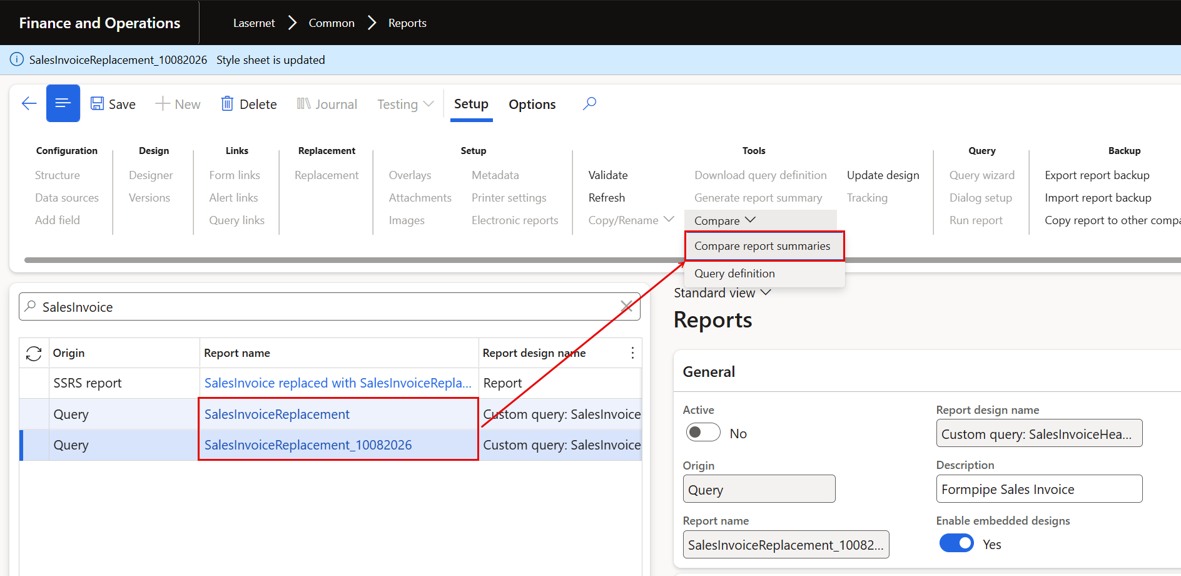
Task: Open the blue hamburger list menu icon
Action: pyautogui.click(x=63, y=103)
